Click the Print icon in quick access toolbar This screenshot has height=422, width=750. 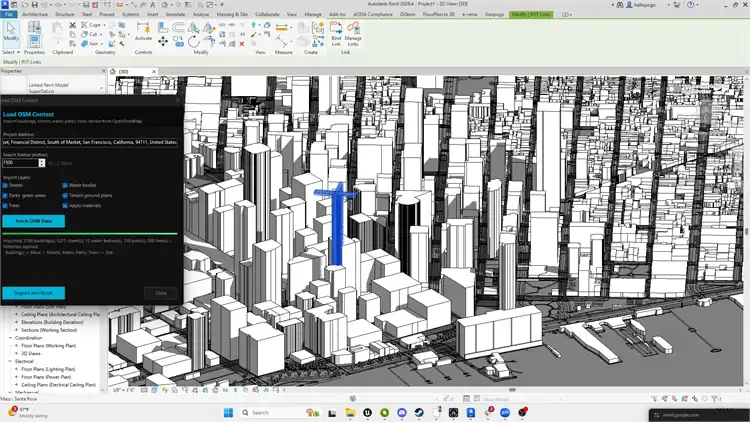point(86,5)
